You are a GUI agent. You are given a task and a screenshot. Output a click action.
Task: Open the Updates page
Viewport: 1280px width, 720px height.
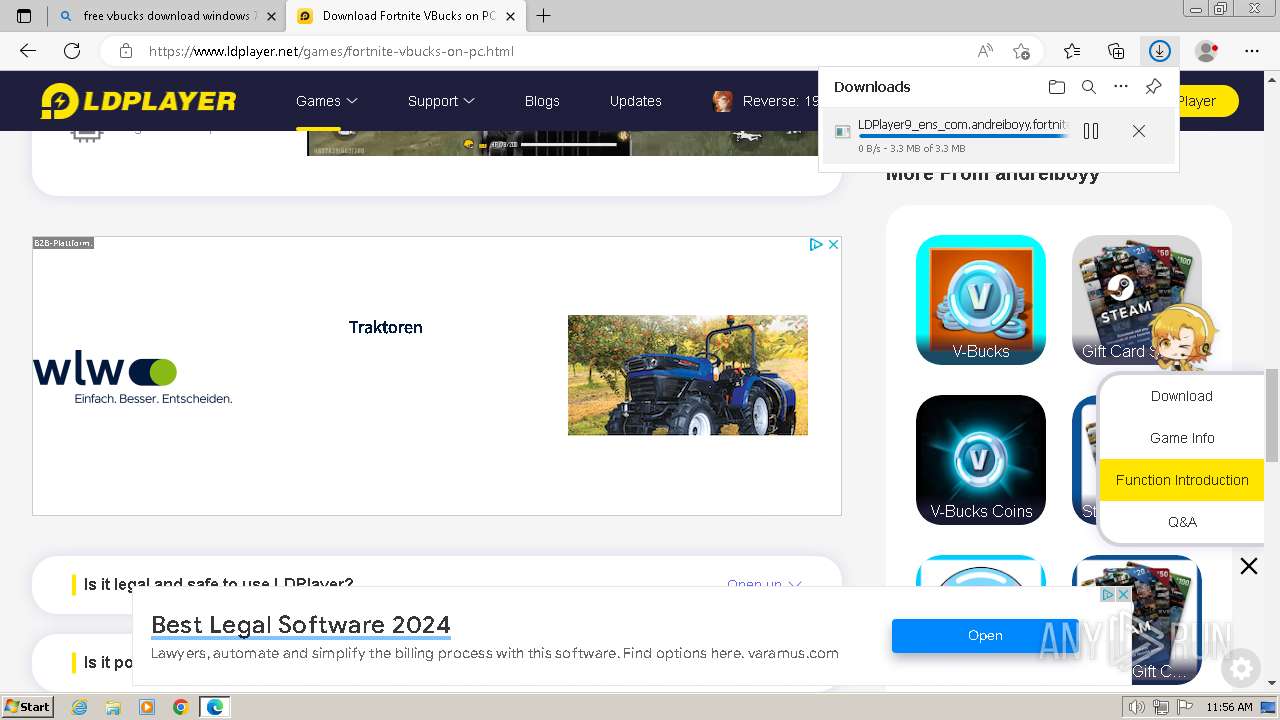[636, 101]
